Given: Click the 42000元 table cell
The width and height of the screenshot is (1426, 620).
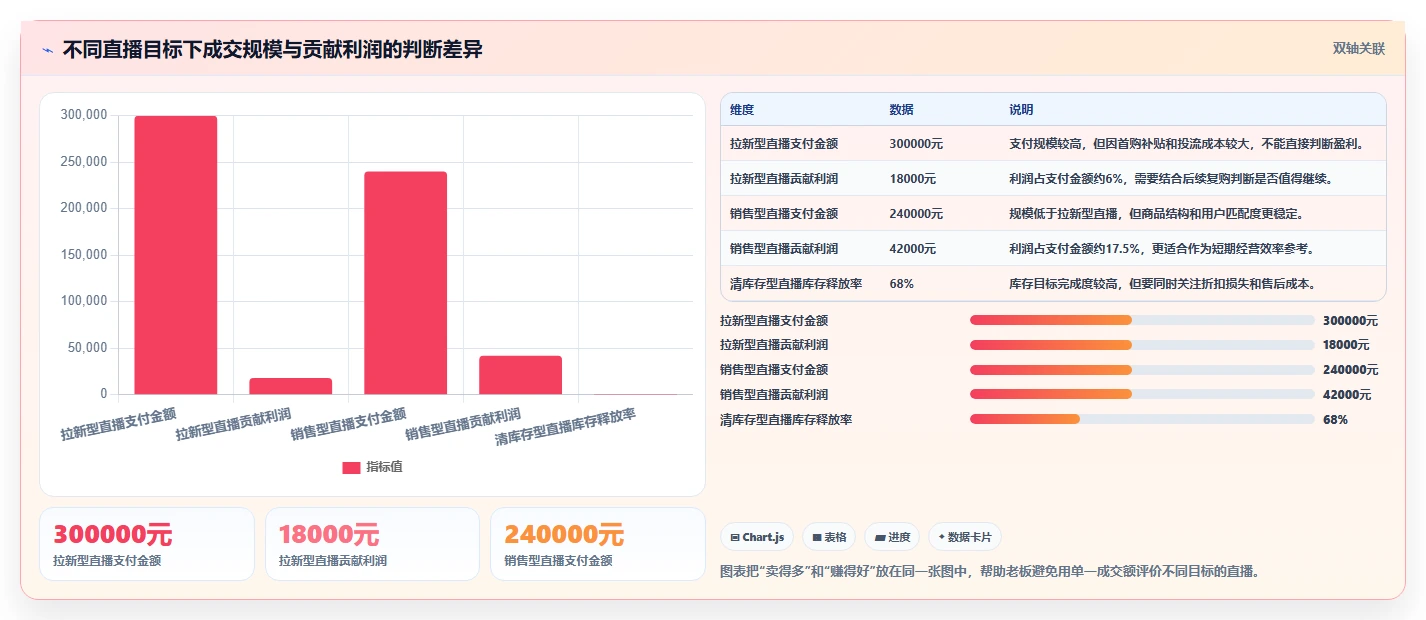Looking at the screenshot, I should [x=913, y=249].
